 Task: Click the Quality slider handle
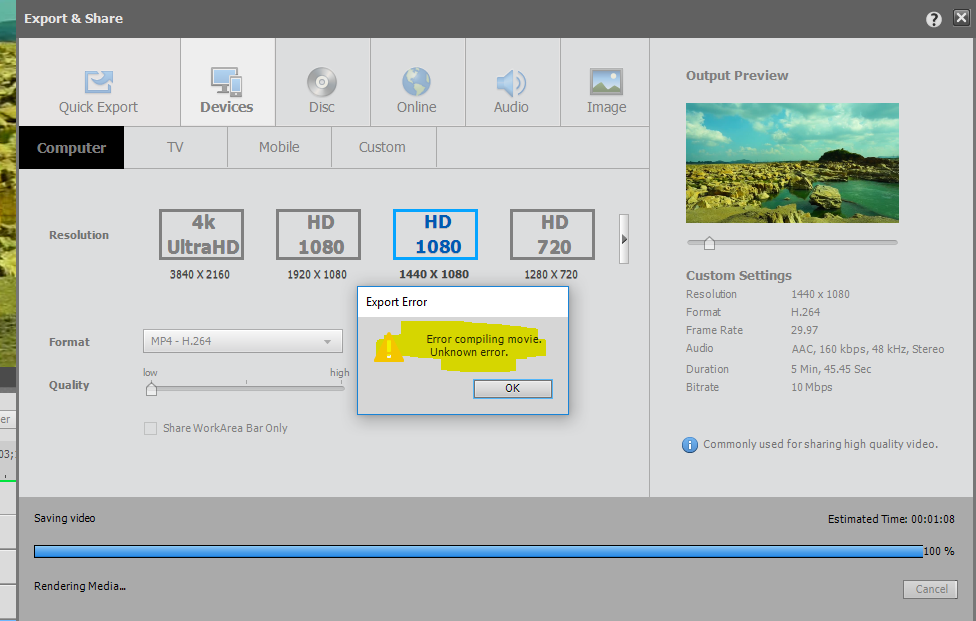pyautogui.click(x=151, y=390)
